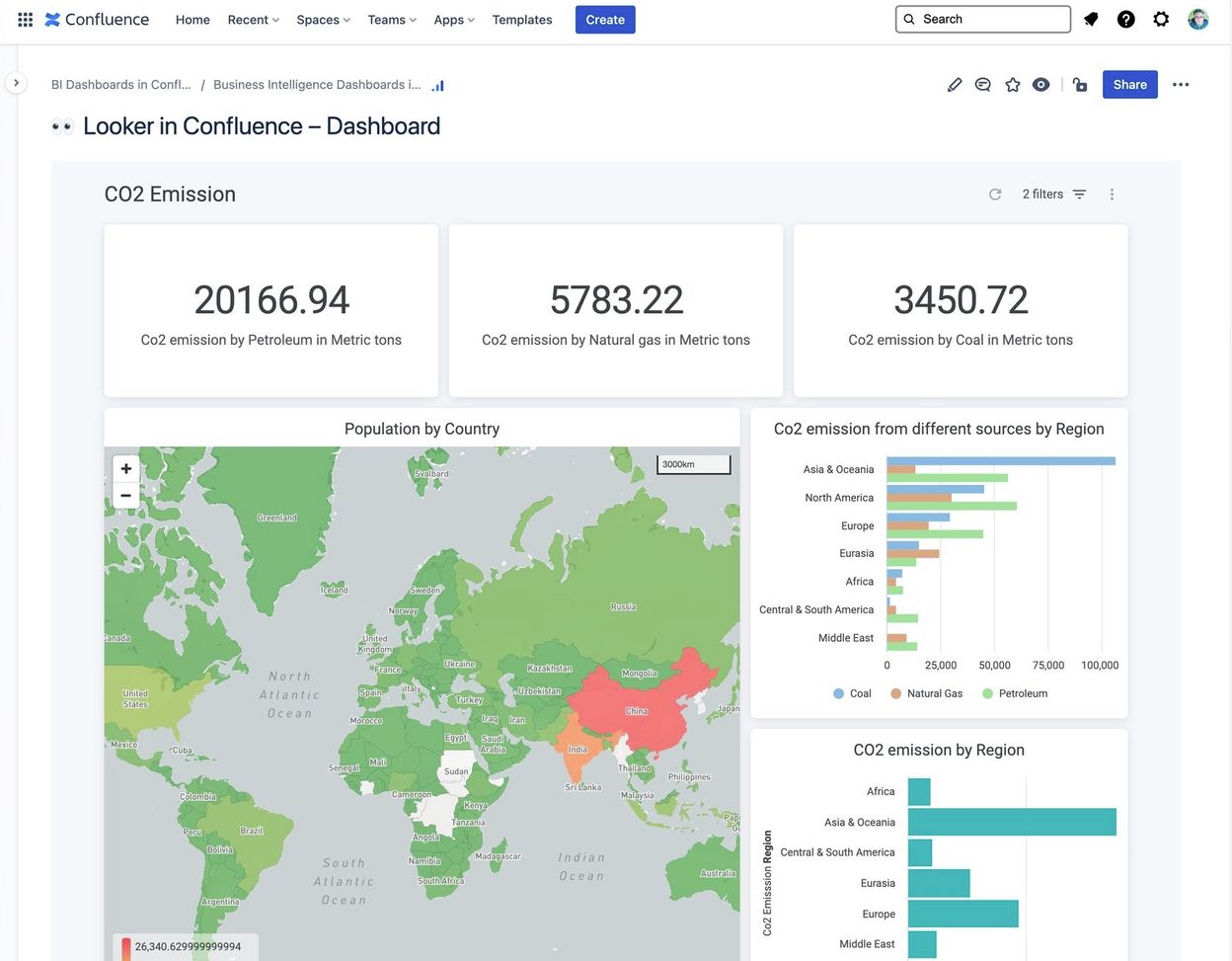Toggle the watch page eye icon
The height and width of the screenshot is (961, 1232).
pos(1041,85)
